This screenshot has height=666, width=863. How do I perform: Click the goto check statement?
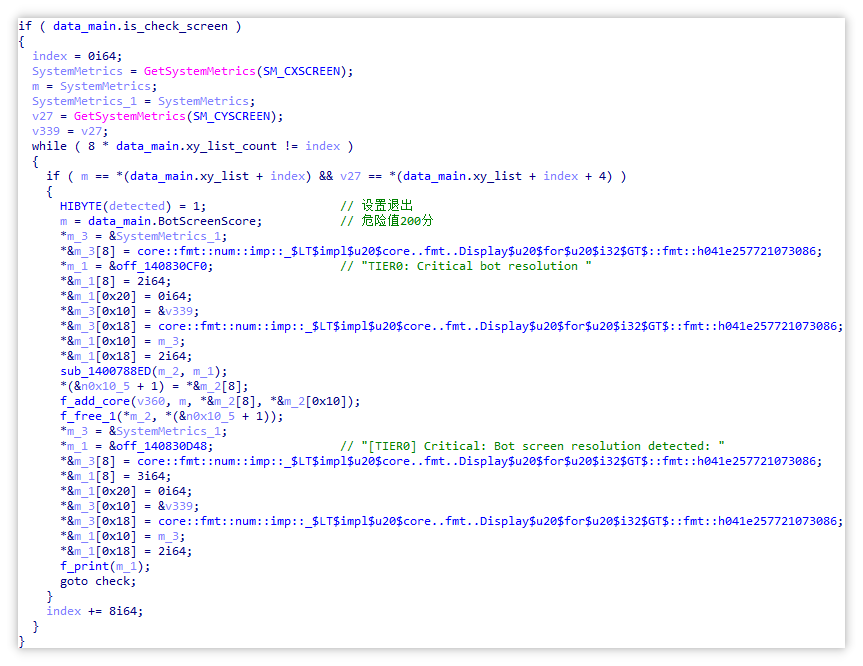[97, 581]
